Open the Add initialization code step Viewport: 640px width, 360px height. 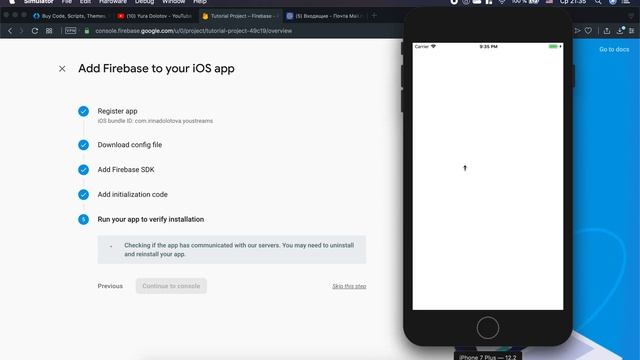coord(132,195)
